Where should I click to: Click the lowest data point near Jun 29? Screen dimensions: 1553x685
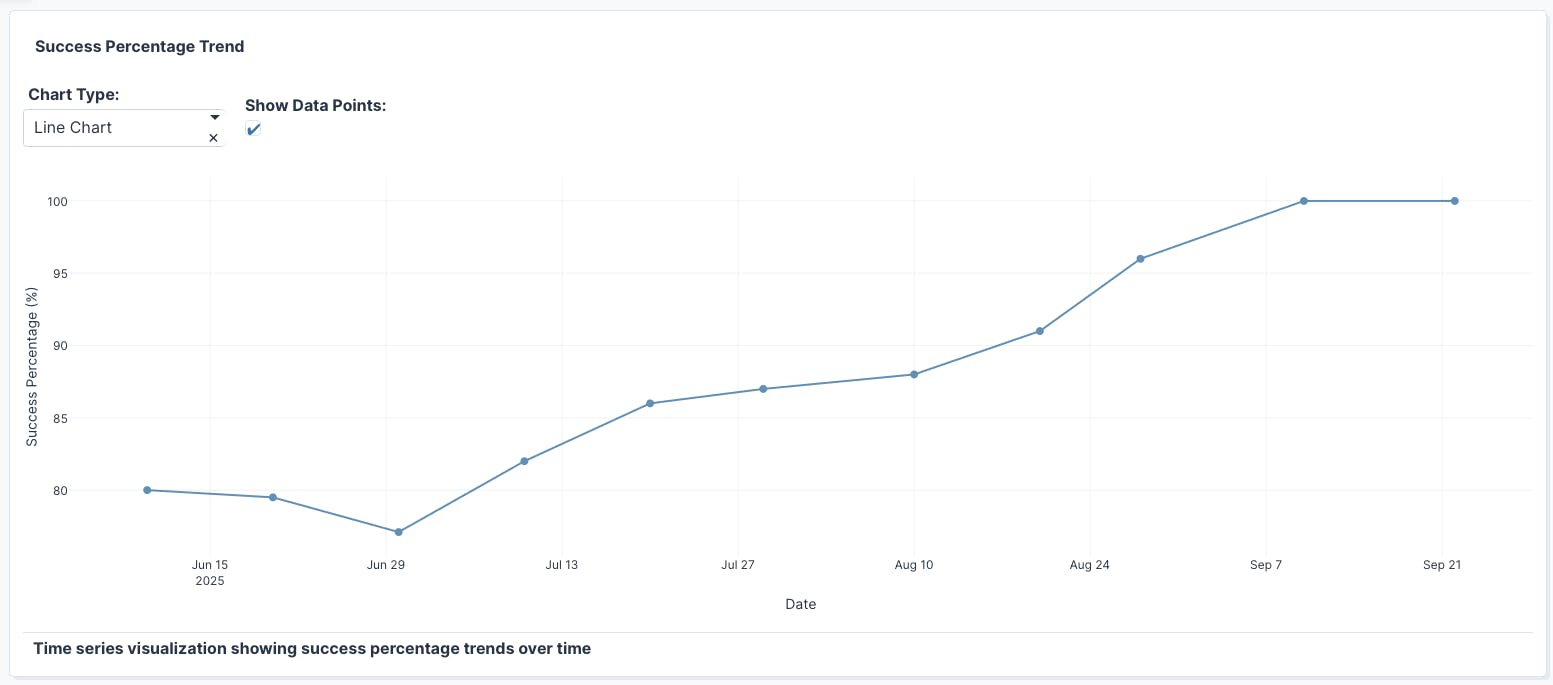399,532
